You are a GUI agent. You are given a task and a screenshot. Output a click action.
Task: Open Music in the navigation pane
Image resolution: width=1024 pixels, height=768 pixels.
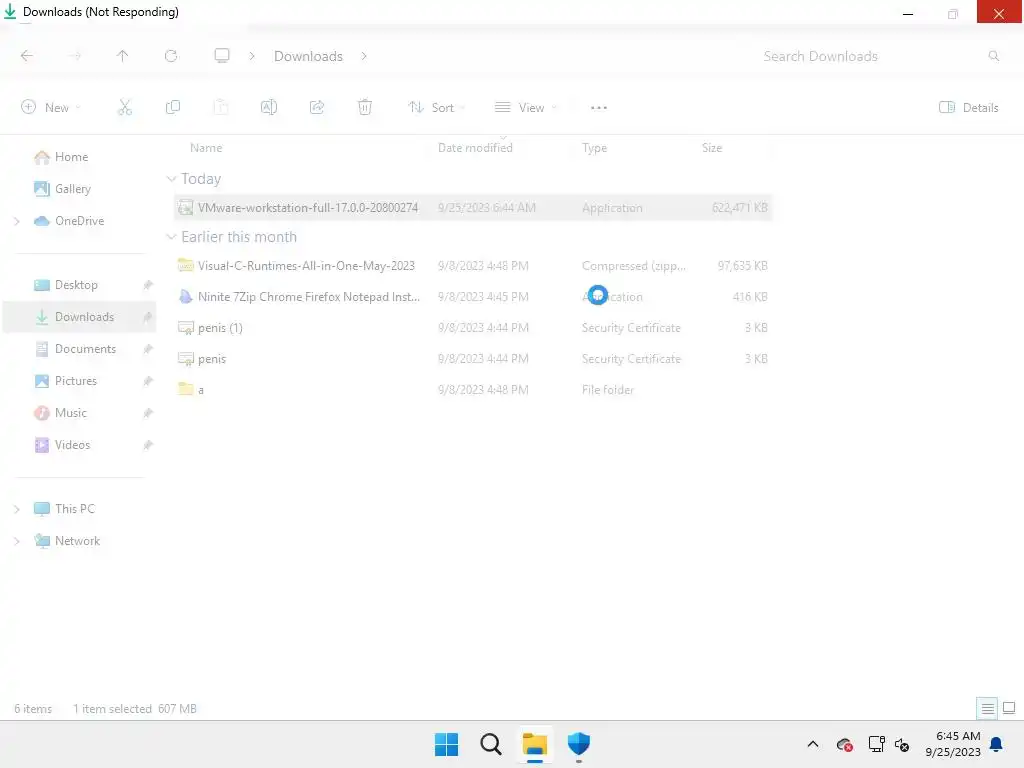[71, 413]
